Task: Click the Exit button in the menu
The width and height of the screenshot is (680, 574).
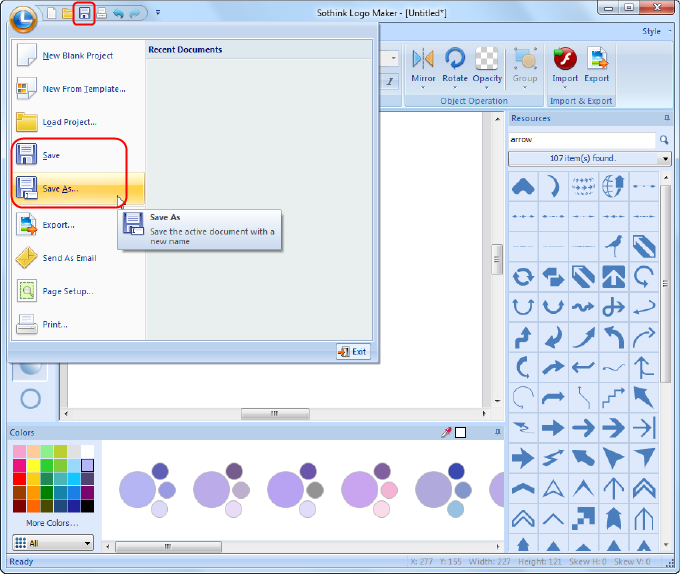Action: (x=353, y=352)
